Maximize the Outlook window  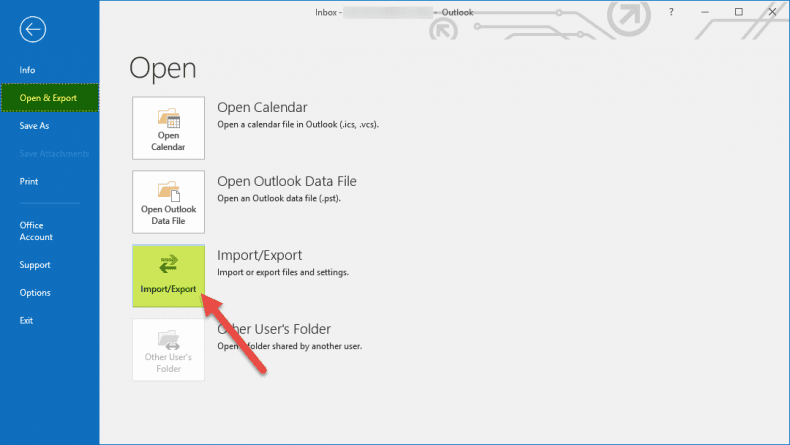click(x=738, y=12)
